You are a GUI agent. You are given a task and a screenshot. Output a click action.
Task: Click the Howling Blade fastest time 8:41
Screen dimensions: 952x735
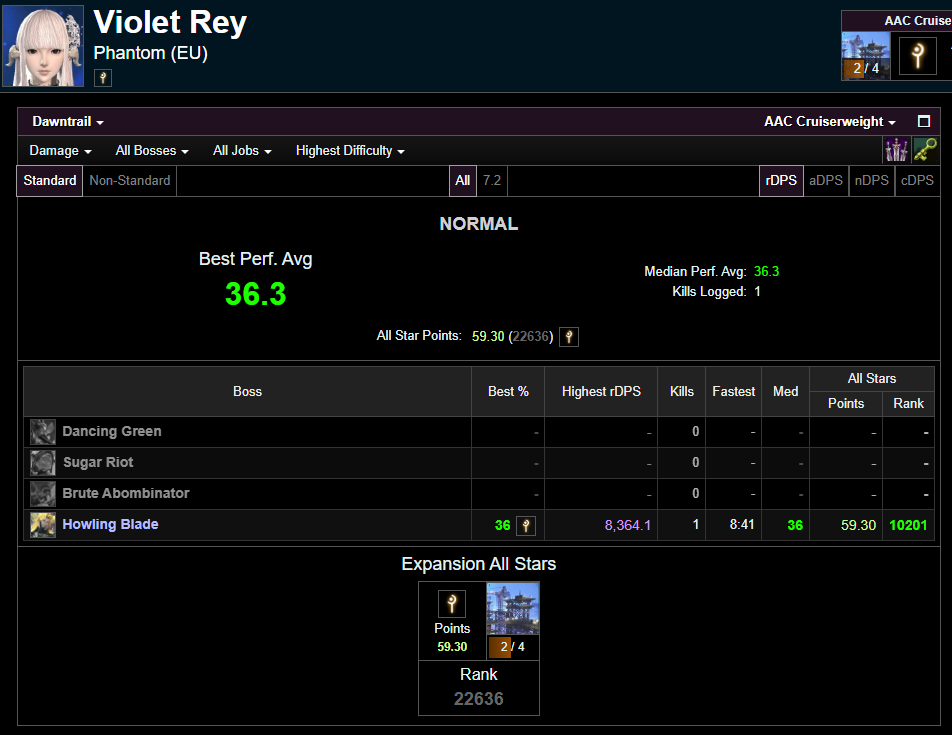click(x=741, y=525)
